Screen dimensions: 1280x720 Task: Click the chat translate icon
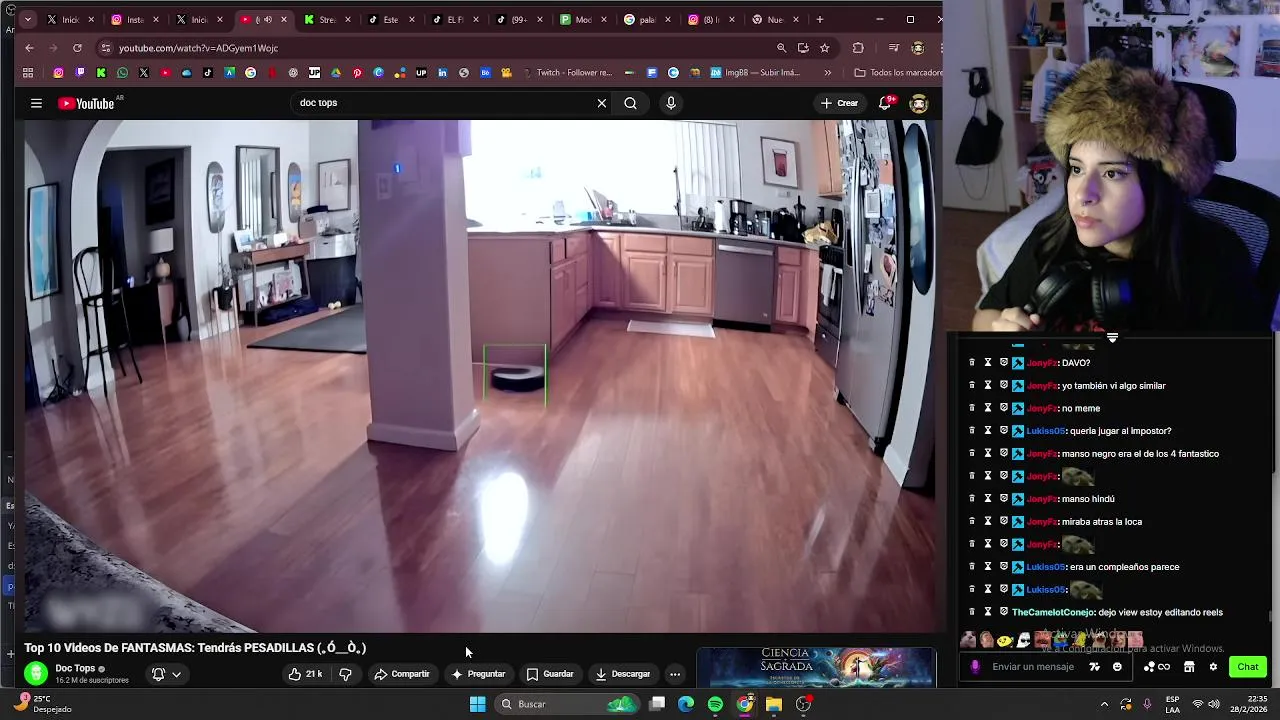(1094, 667)
